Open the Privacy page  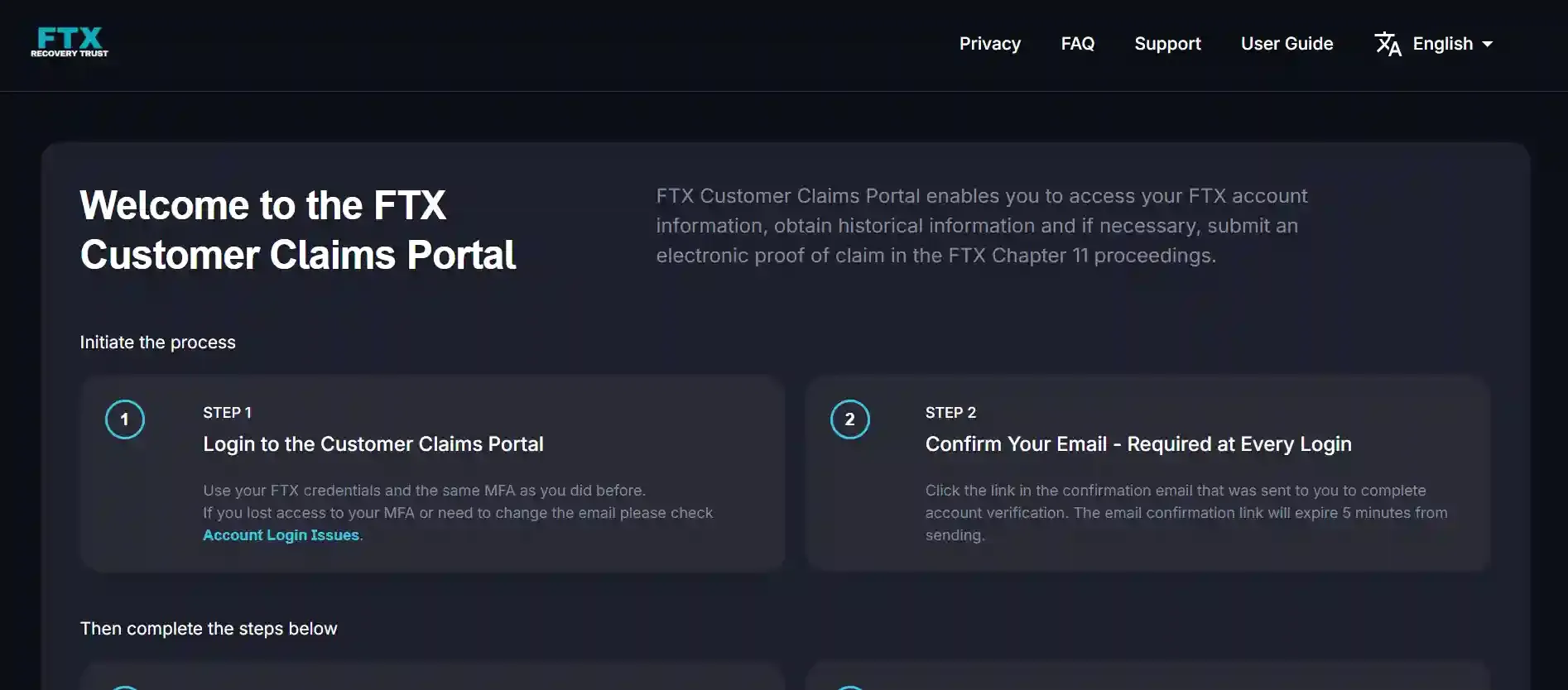989,44
